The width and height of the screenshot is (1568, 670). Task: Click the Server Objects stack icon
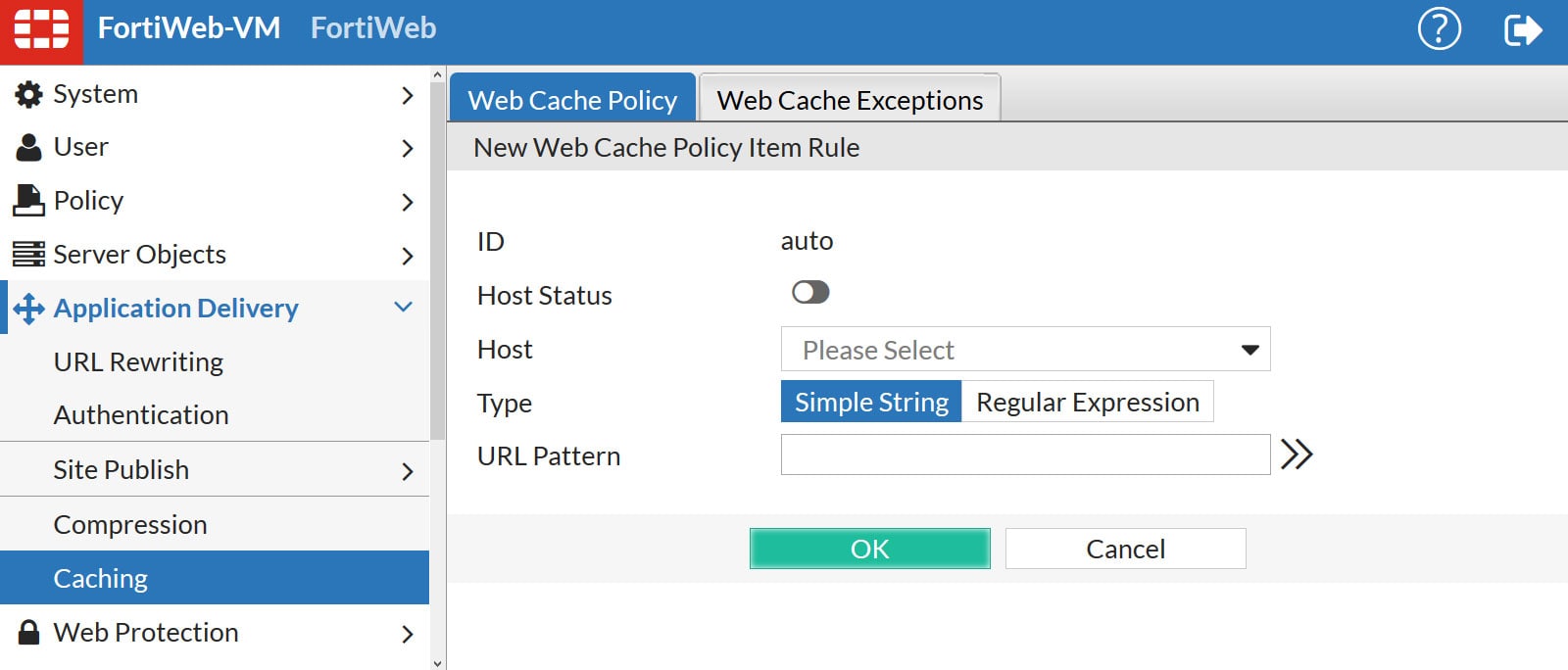coord(28,255)
